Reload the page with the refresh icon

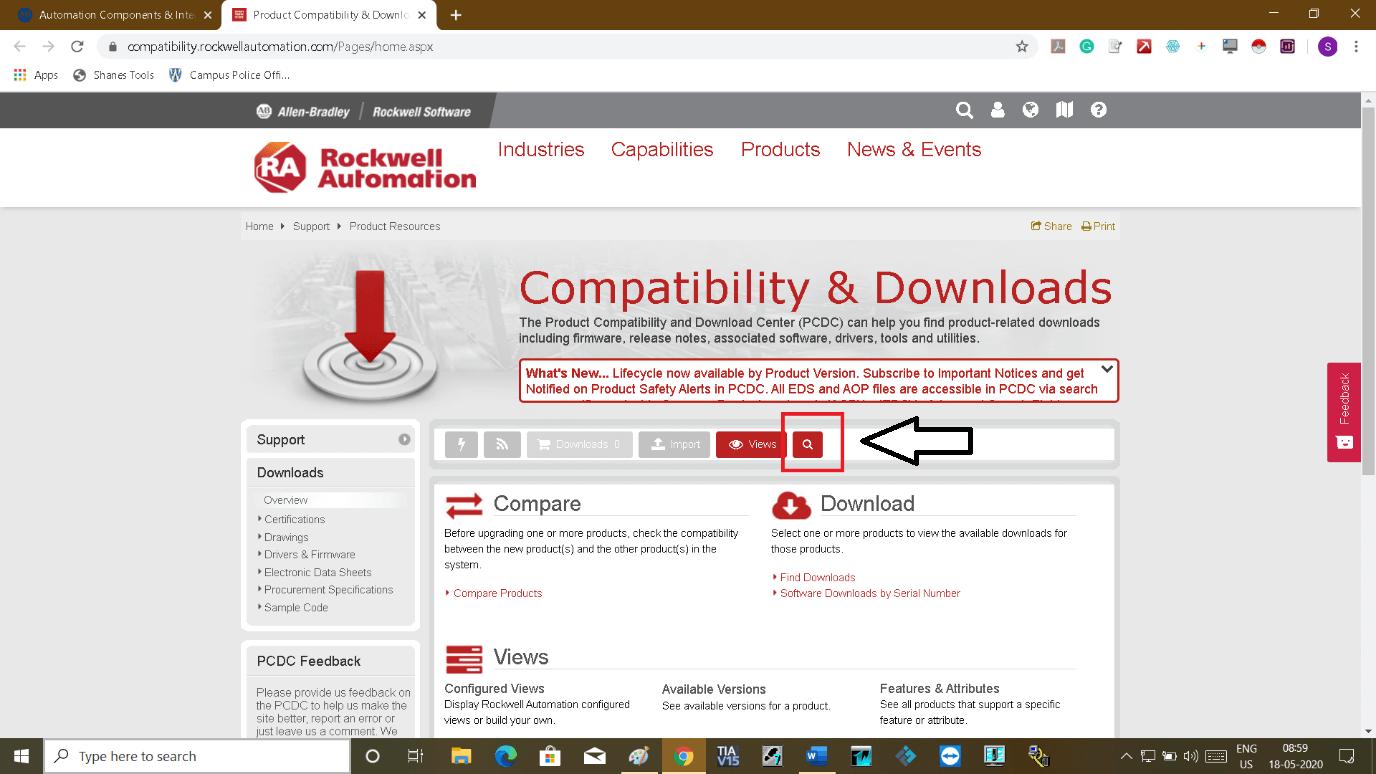77,46
